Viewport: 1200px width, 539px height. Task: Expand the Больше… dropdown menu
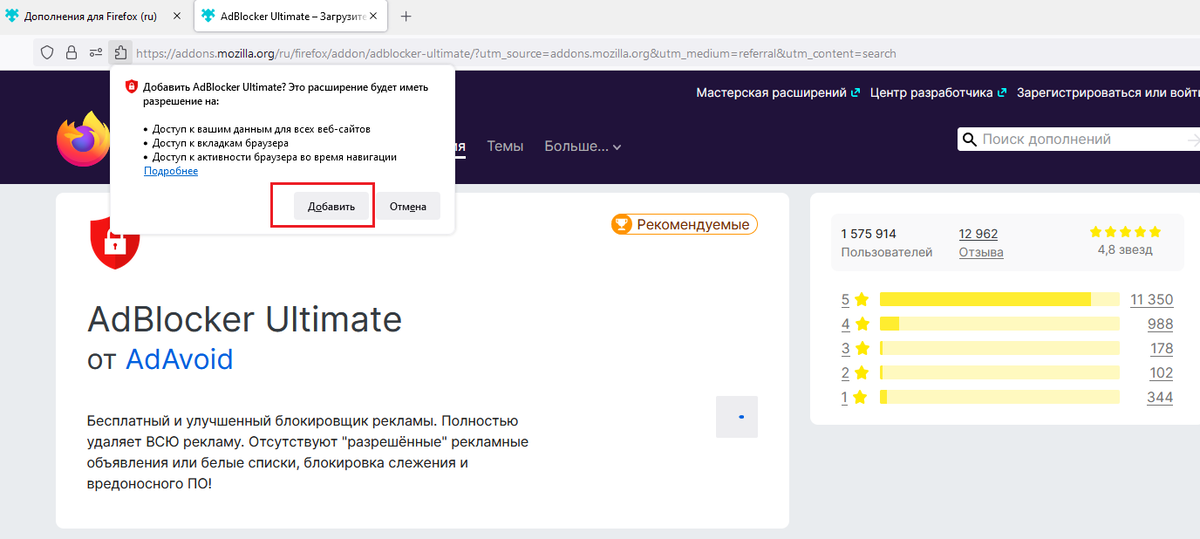coord(583,146)
